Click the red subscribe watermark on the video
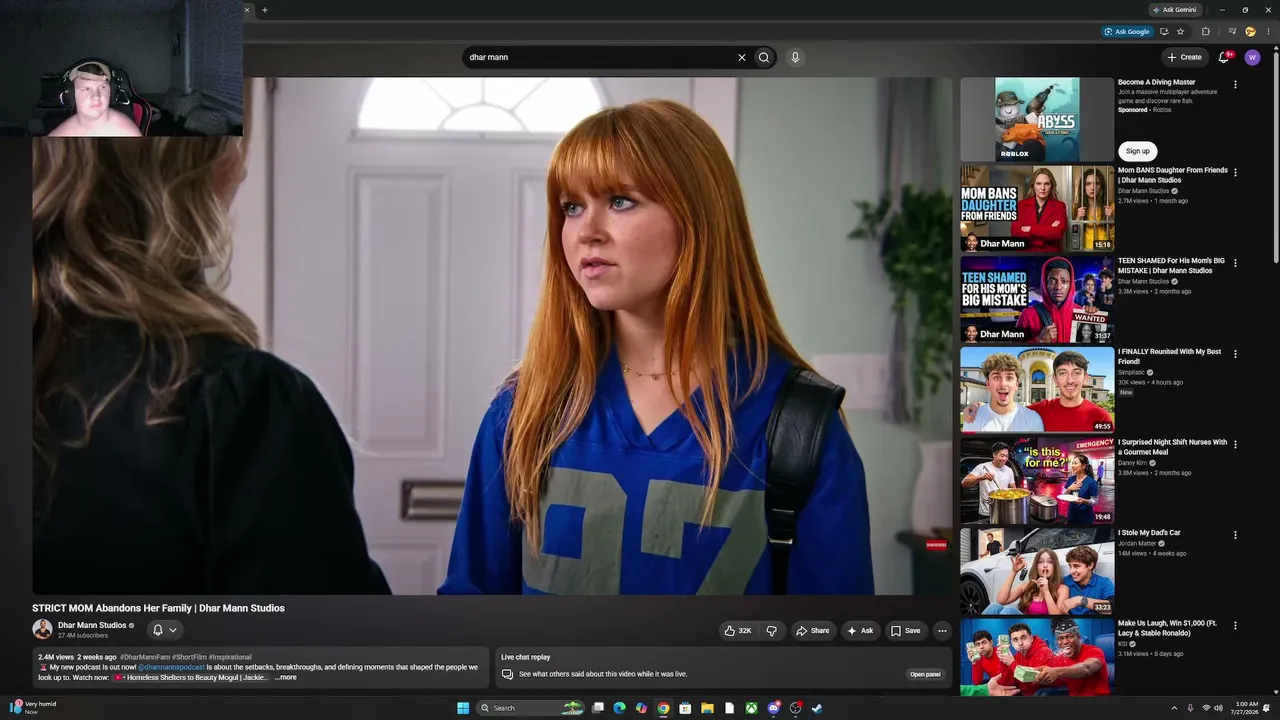Viewport: 1280px width, 720px height. tap(936, 545)
